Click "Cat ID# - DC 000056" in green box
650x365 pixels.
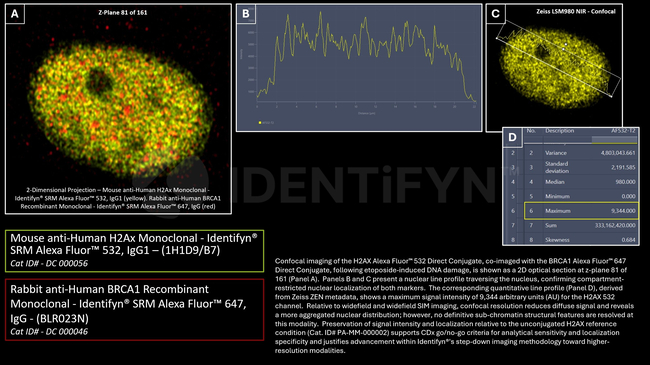coord(49,263)
